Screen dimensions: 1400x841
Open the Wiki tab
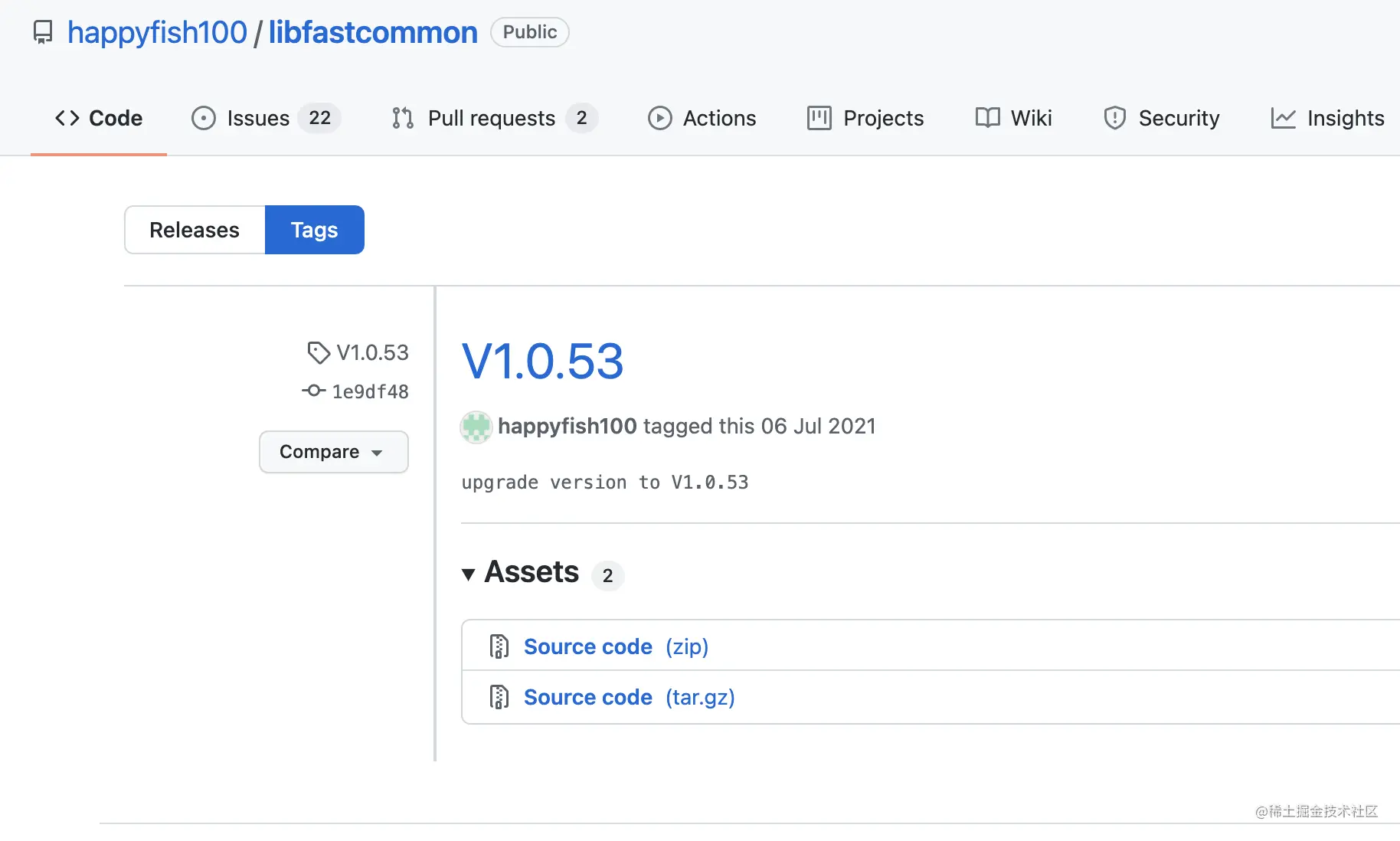(x=1014, y=118)
